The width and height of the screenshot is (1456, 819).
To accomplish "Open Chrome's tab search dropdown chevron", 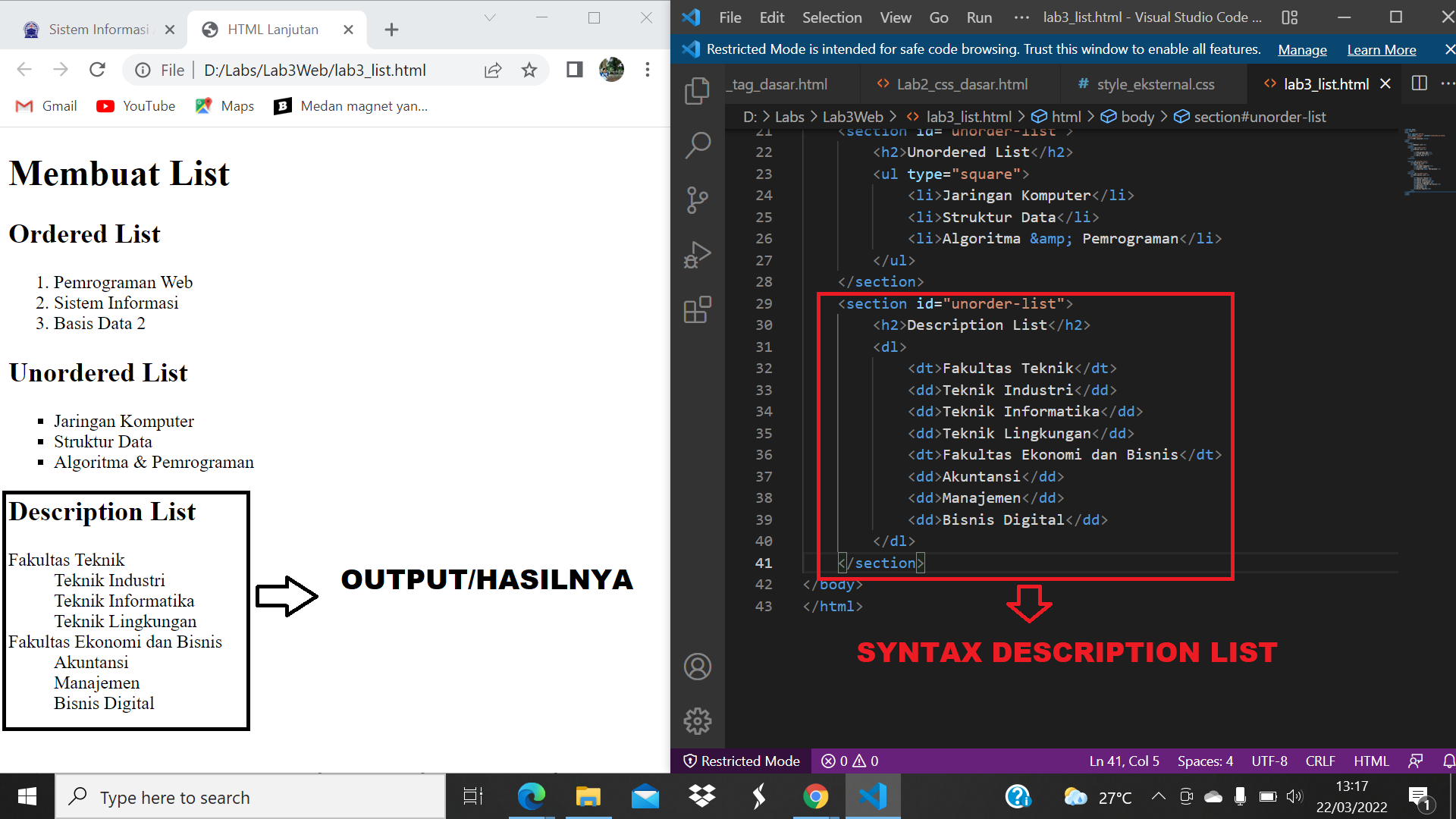I will pyautogui.click(x=490, y=17).
